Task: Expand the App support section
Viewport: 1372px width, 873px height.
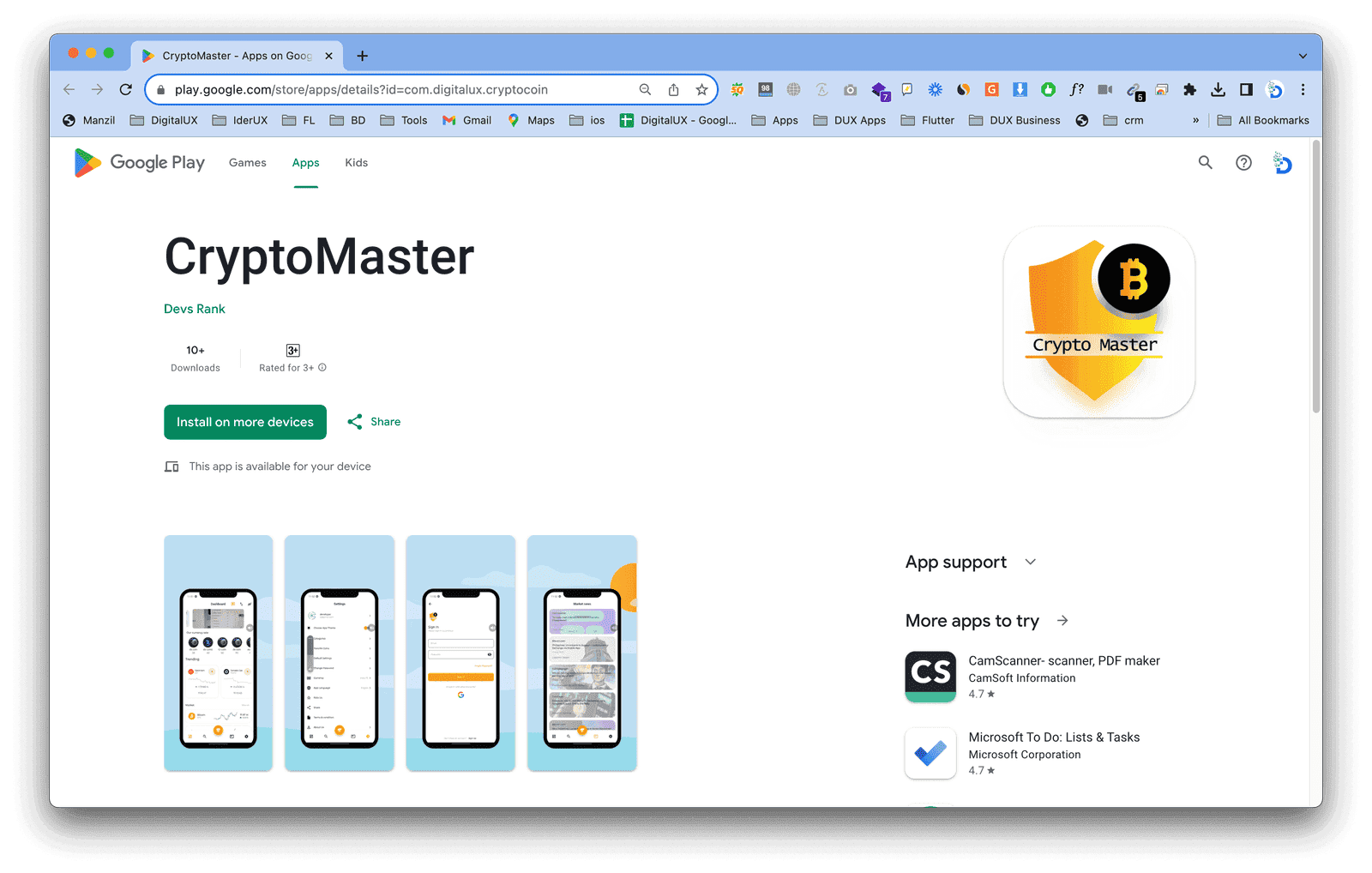Action: point(1031,562)
